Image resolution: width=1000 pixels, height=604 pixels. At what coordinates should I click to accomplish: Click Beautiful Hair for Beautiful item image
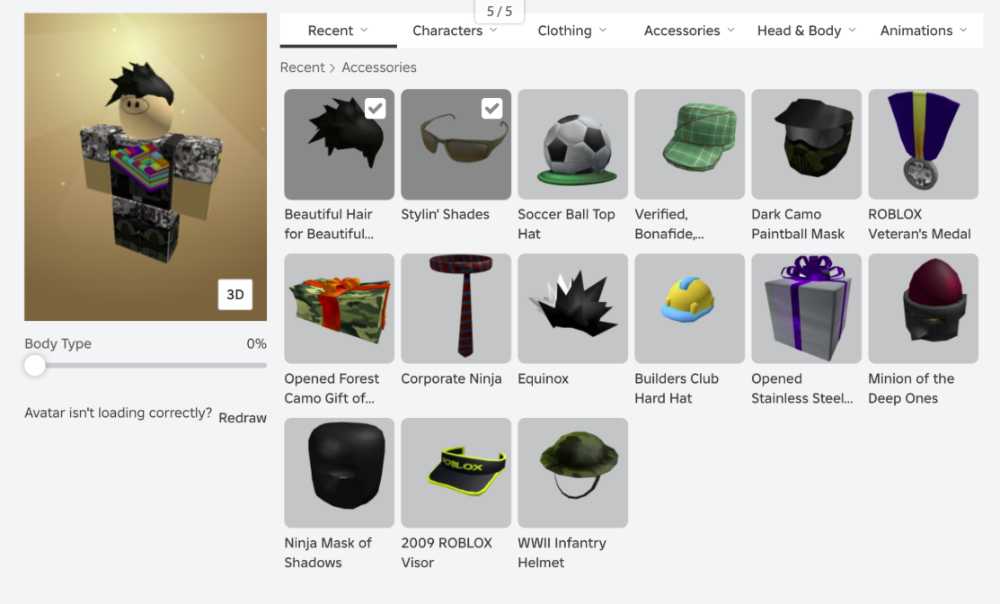[x=339, y=144]
